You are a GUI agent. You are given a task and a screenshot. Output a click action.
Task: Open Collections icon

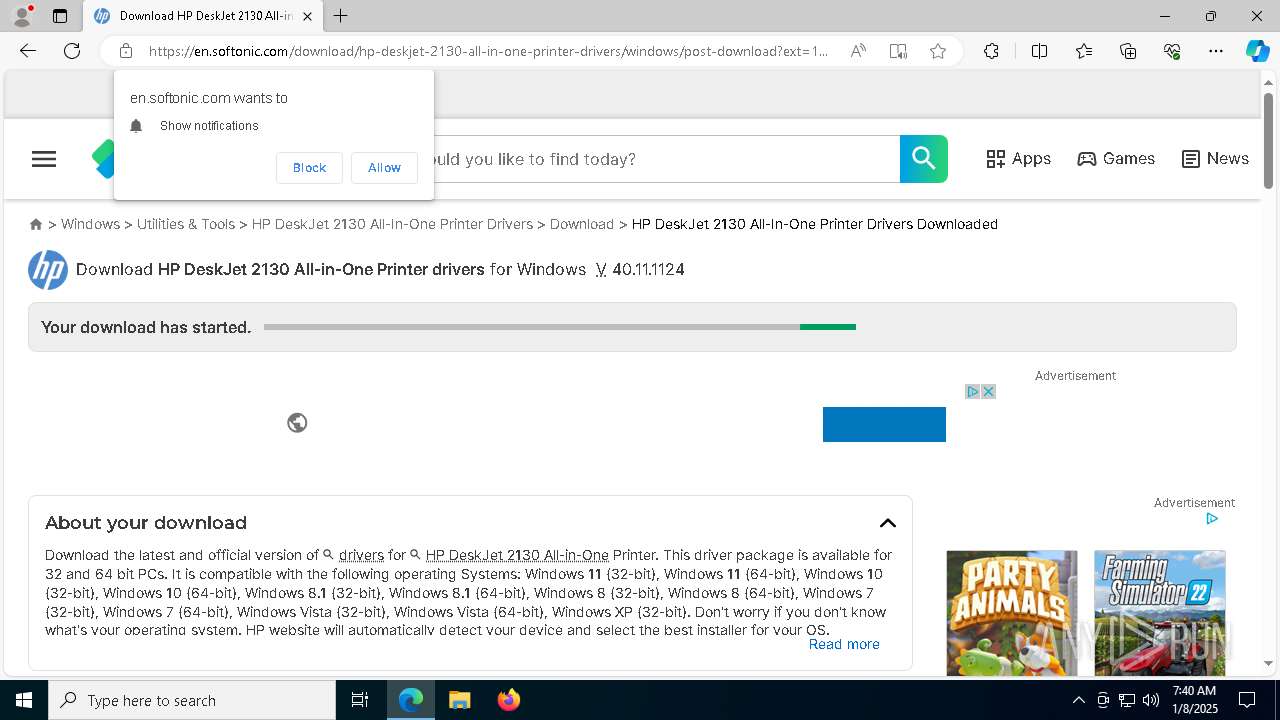(1128, 51)
